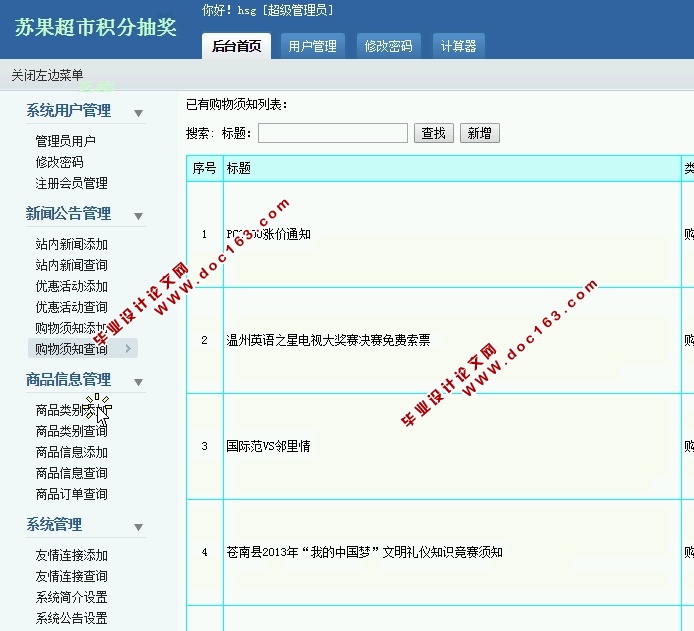
Task: Focus the 标题 search input field
Action: point(333,133)
